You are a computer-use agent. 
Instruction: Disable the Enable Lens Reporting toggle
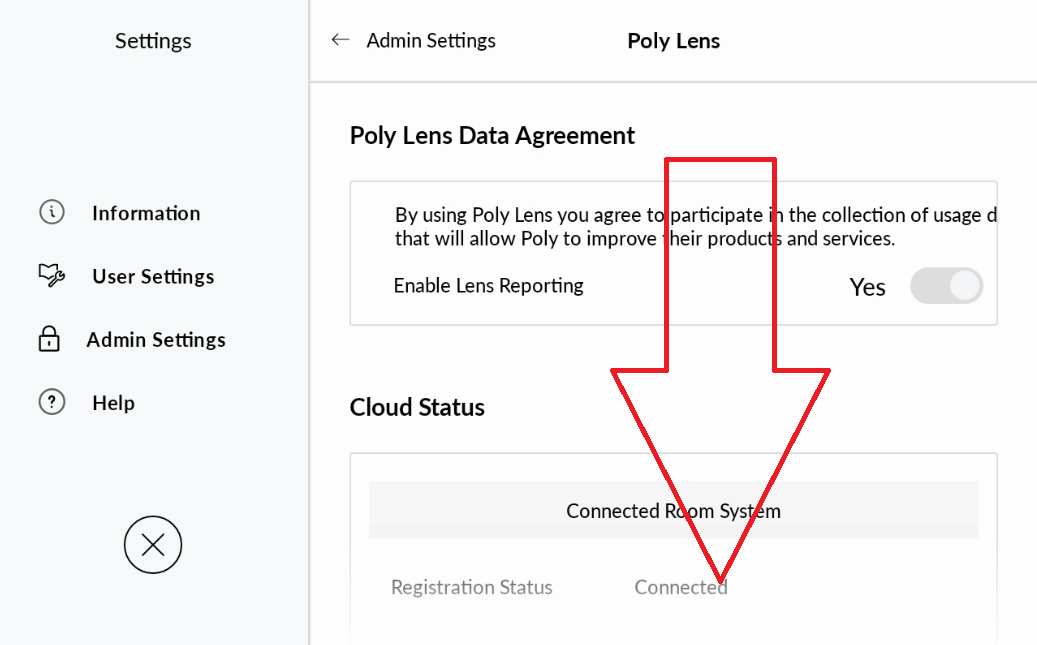946,286
